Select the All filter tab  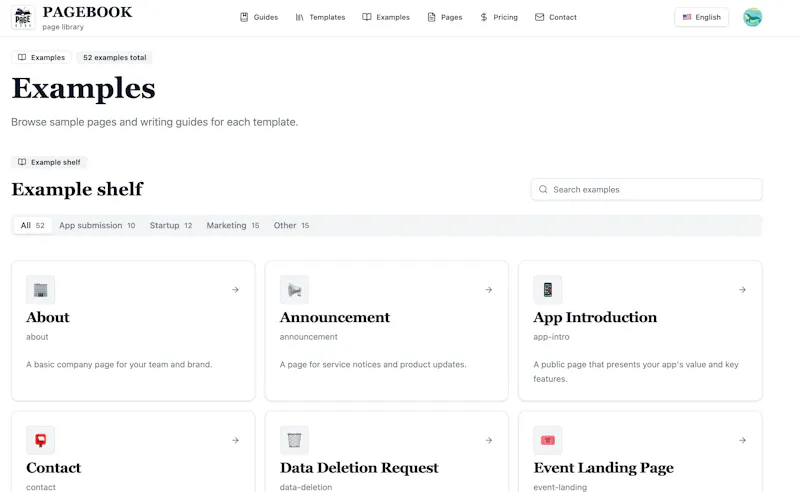pos(33,226)
